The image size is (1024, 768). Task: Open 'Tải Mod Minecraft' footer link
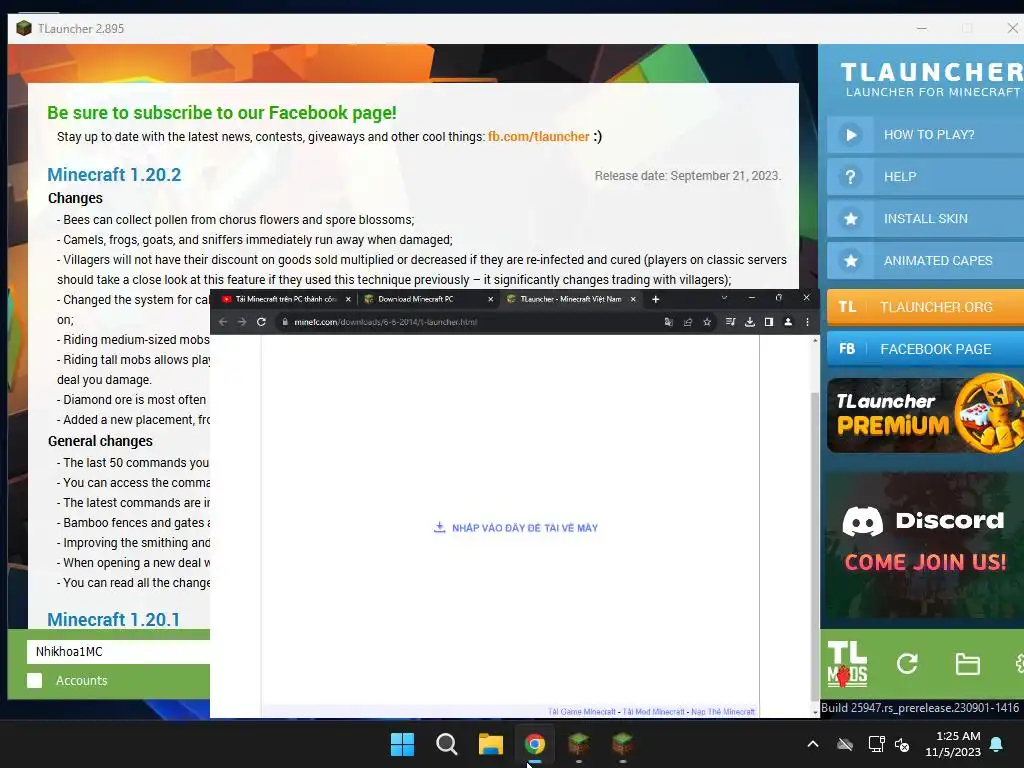coord(654,712)
